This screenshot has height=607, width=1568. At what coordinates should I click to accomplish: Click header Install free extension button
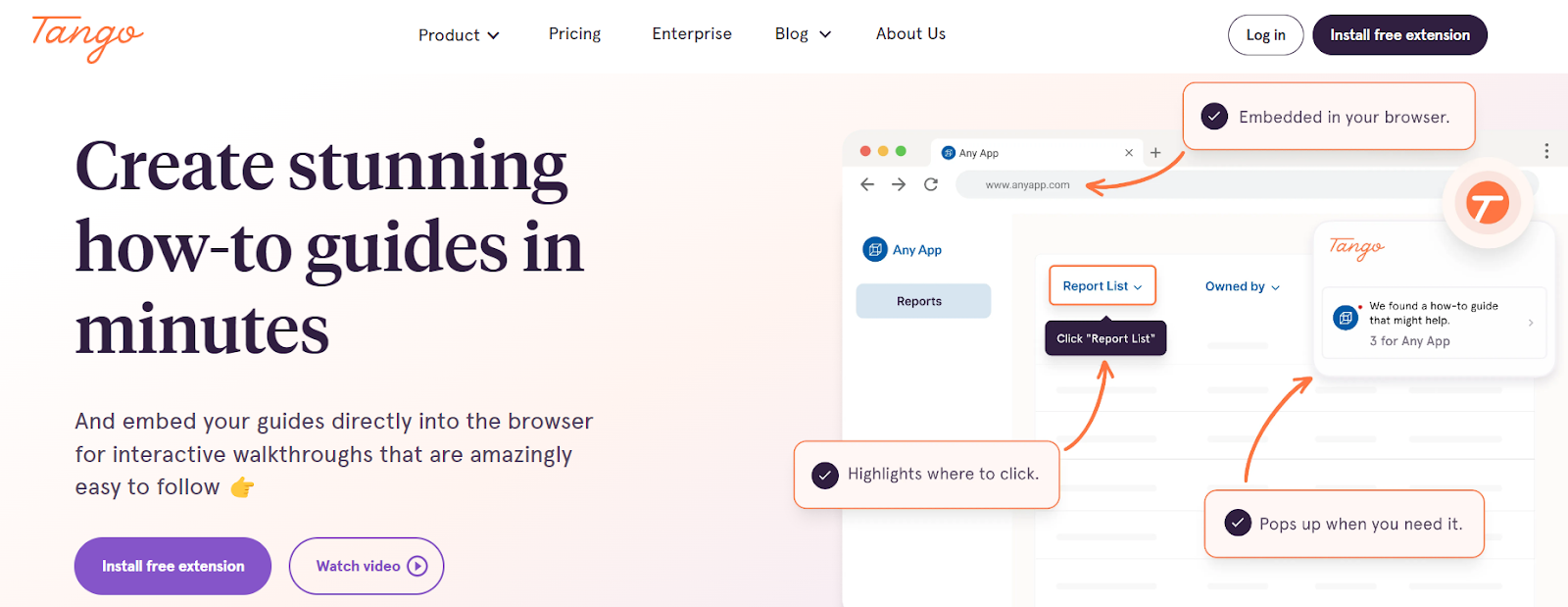(x=1399, y=35)
